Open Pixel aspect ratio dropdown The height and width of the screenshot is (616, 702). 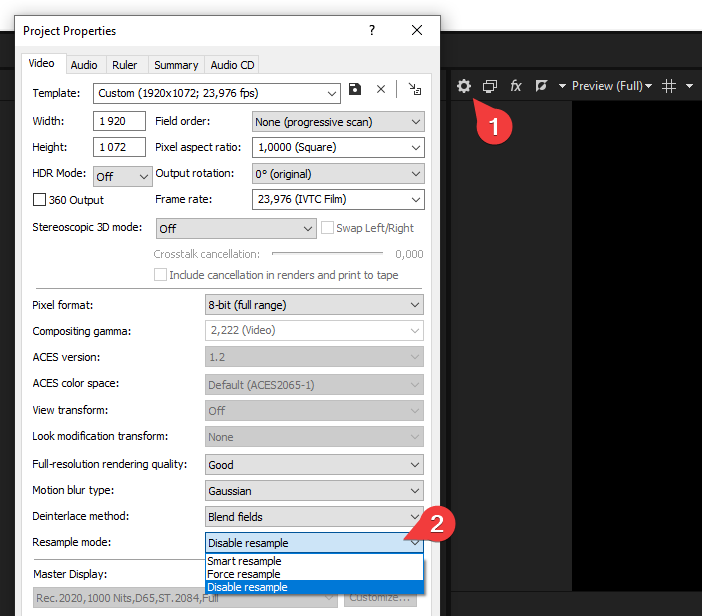click(x=338, y=147)
